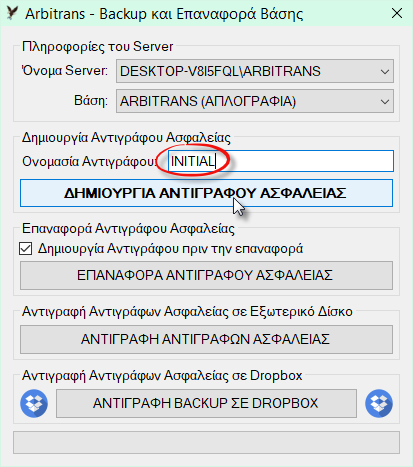This screenshot has width=413, height=467.
Task: Toggle 'Δημιουργία Αντιγράφου πριν την επαναφορά' checkbox
Action: (x=26, y=249)
